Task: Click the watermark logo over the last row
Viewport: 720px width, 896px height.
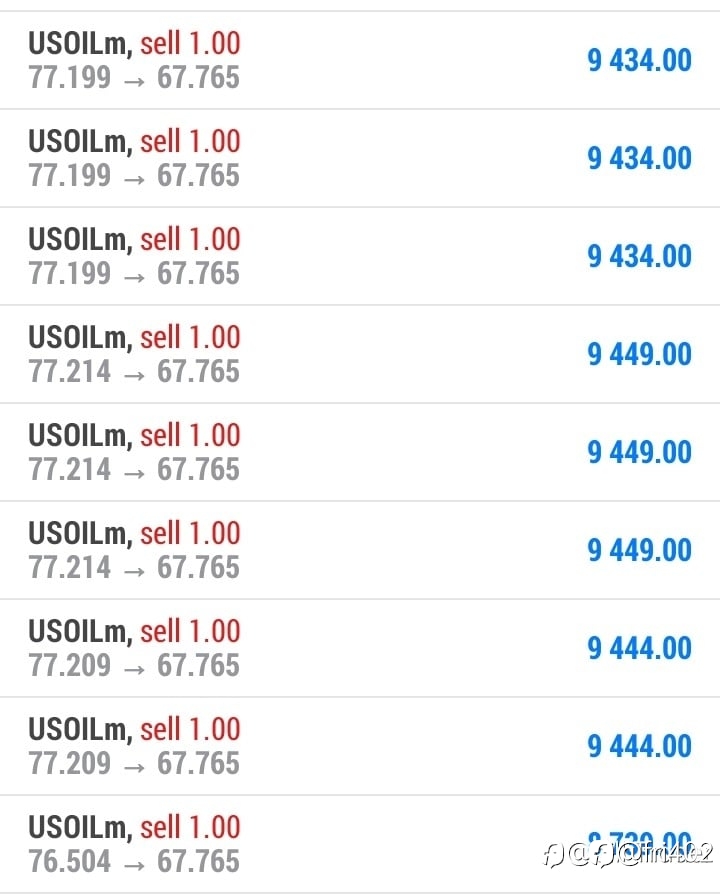Action: 629,854
